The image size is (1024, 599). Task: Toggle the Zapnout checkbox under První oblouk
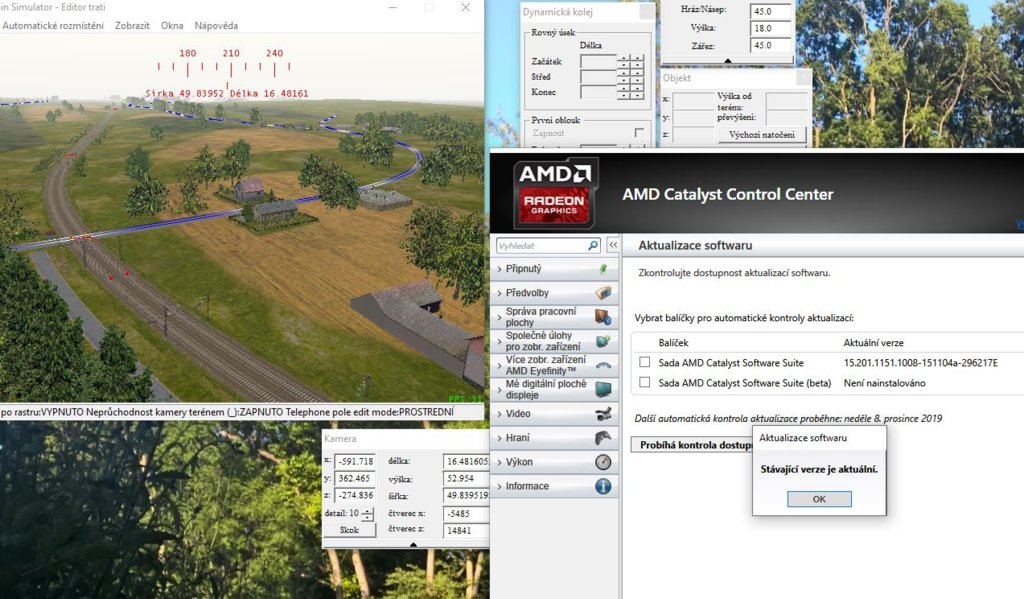(x=639, y=133)
